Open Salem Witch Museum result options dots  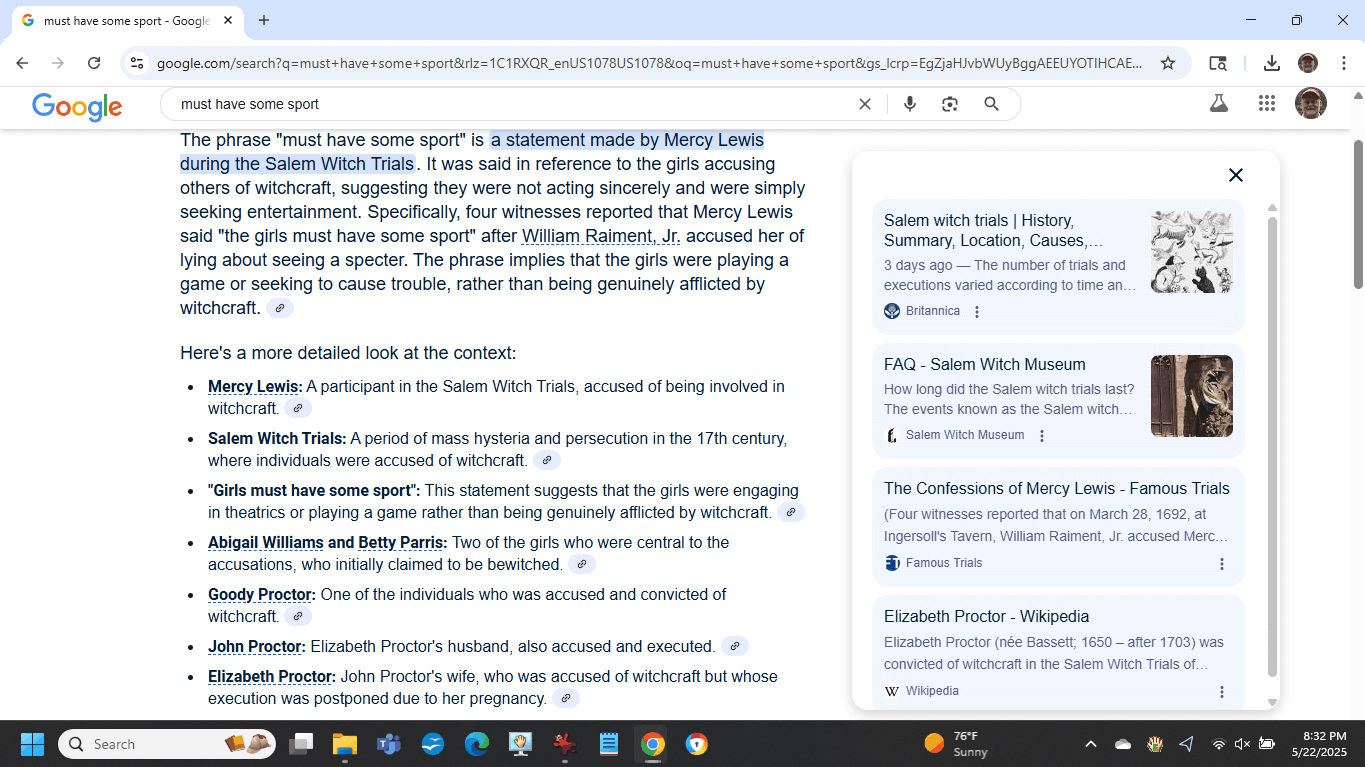pyautogui.click(x=1042, y=435)
